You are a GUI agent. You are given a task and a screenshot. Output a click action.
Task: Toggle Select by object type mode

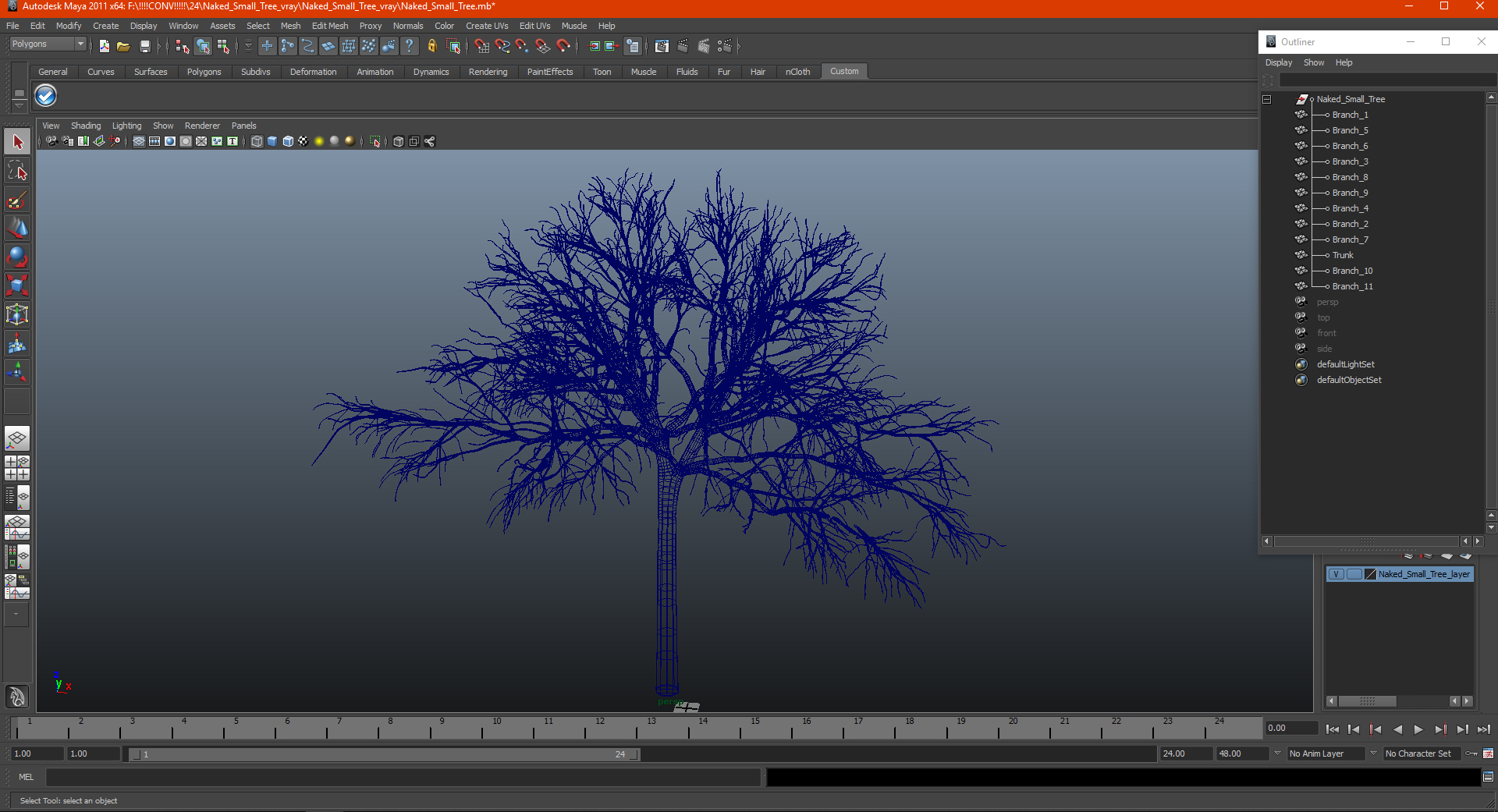tap(203, 46)
